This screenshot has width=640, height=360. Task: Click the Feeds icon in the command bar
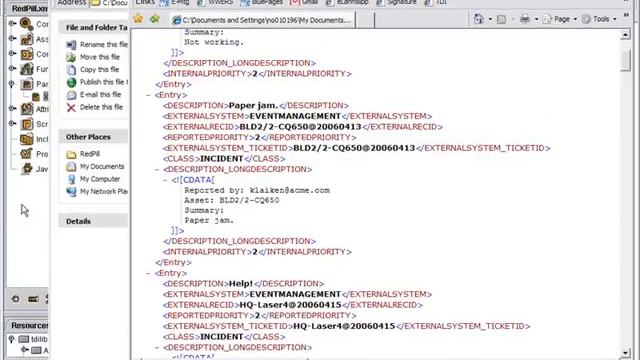(501, 19)
